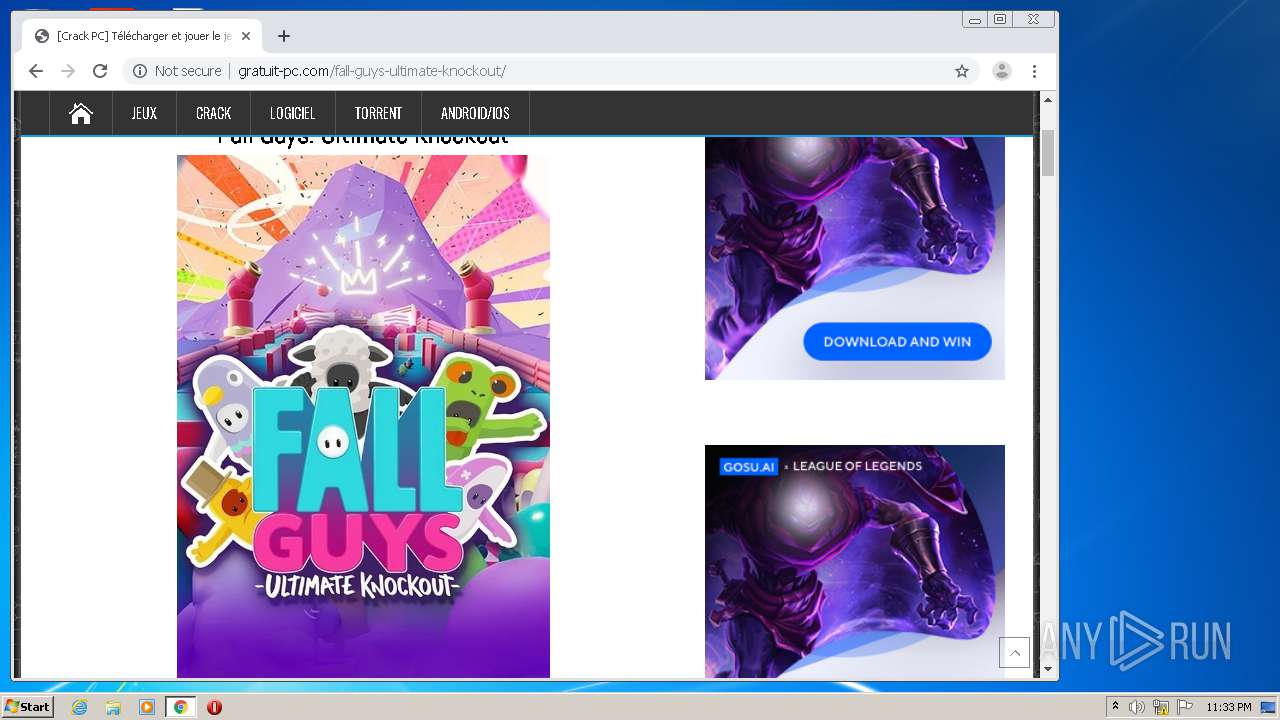Viewport: 1280px width, 720px height.
Task: Click the Fall Guys cover image
Action: point(363,416)
